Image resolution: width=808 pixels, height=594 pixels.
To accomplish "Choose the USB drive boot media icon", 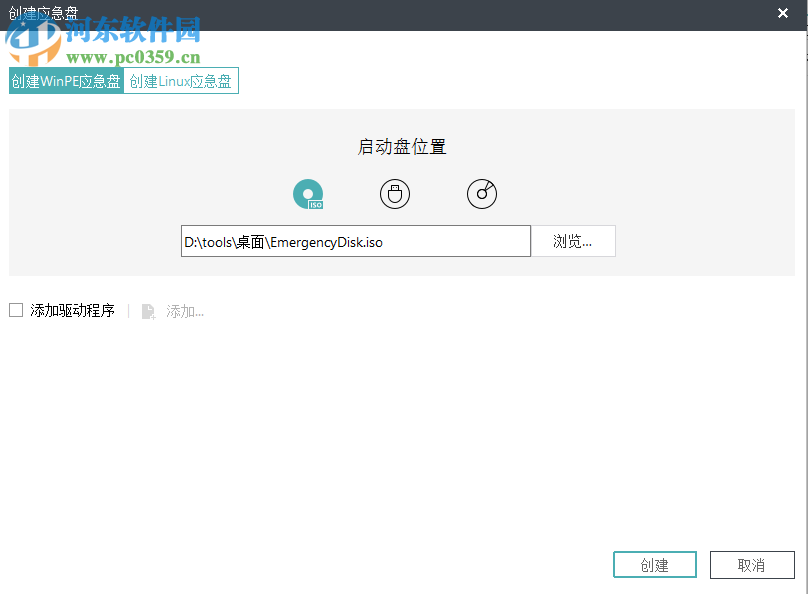I will click(x=395, y=194).
